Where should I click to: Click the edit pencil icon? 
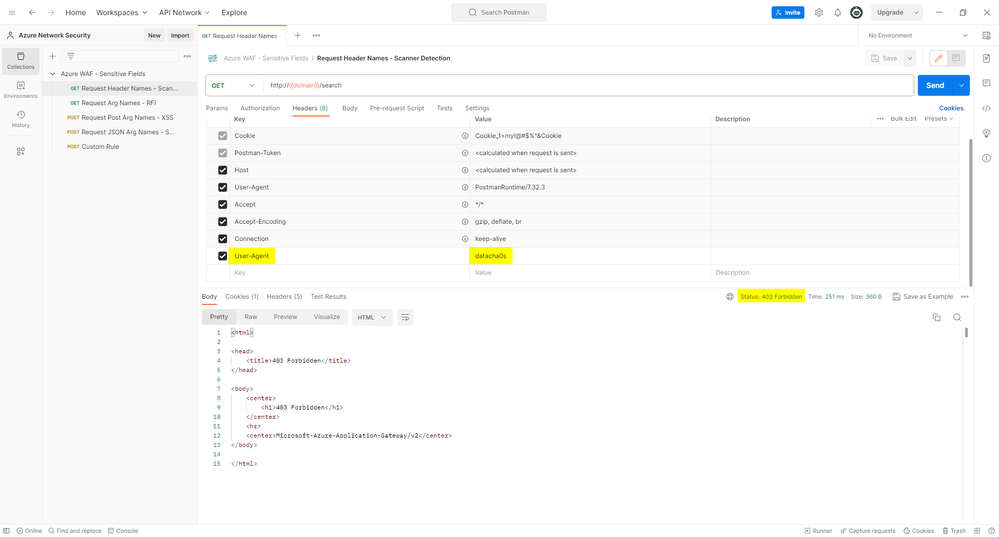[x=938, y=58]
